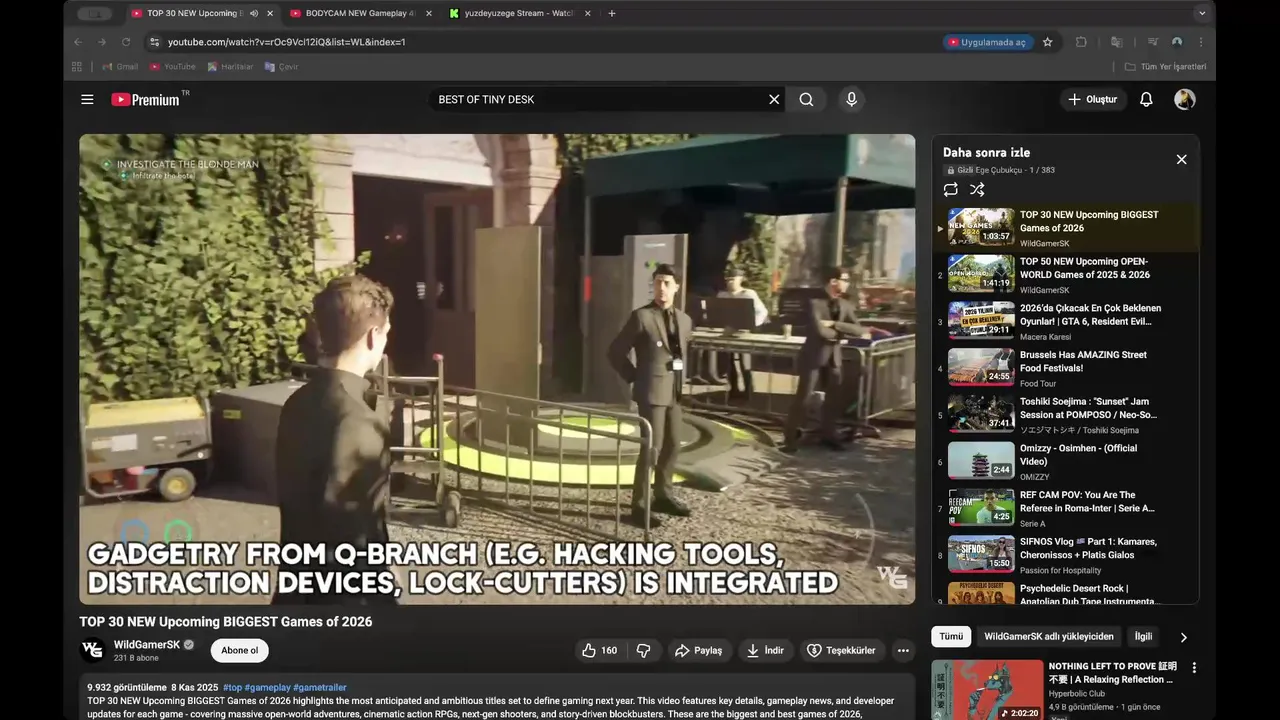Dislike the video
This screenshot has height=720, width=1280.
(x=643, y=650)
